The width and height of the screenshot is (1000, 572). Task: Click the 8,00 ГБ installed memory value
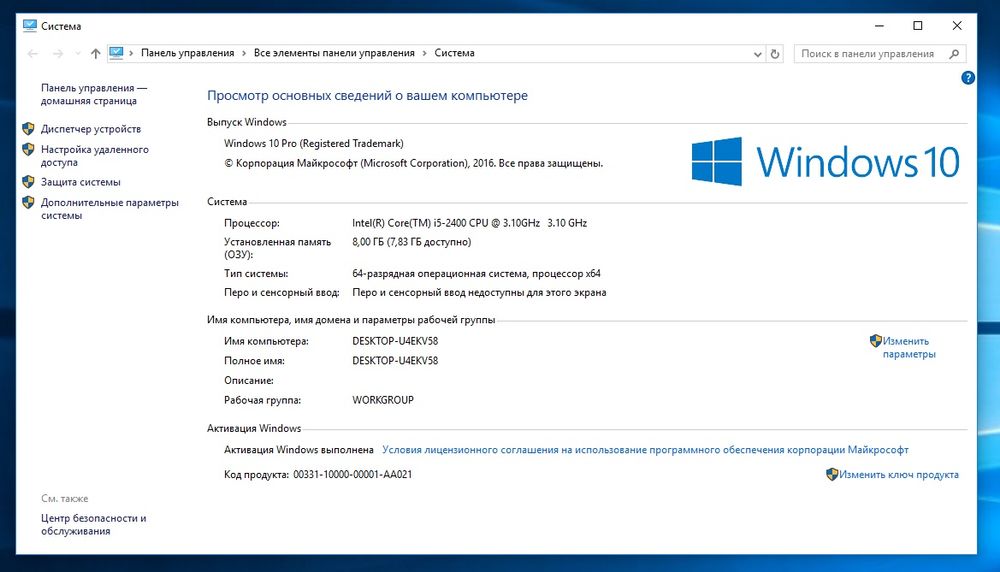click(411, 242)
